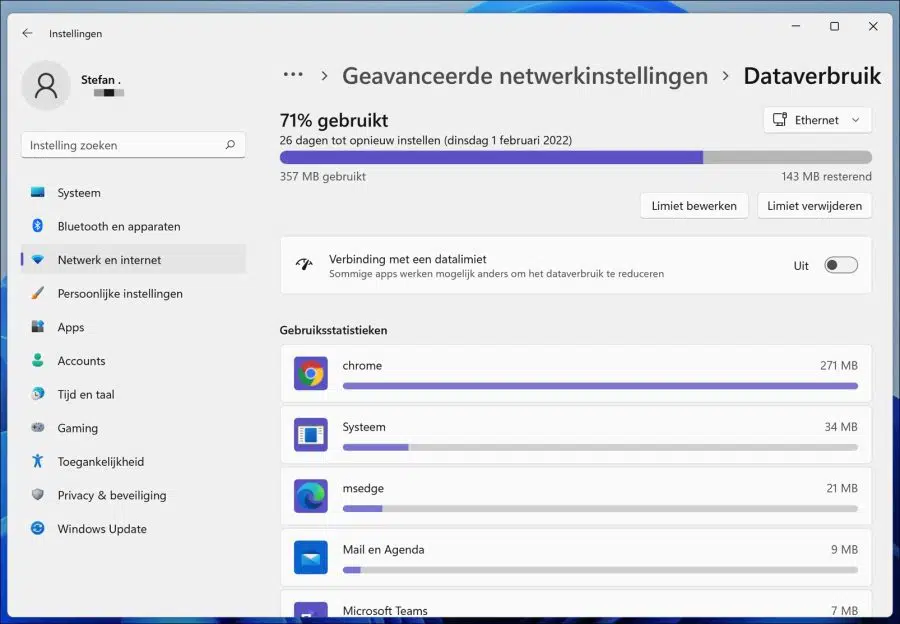This screenshot has height=624, width=900.
Task: Open Accounts settings category
Action: (x=133, y=361)
